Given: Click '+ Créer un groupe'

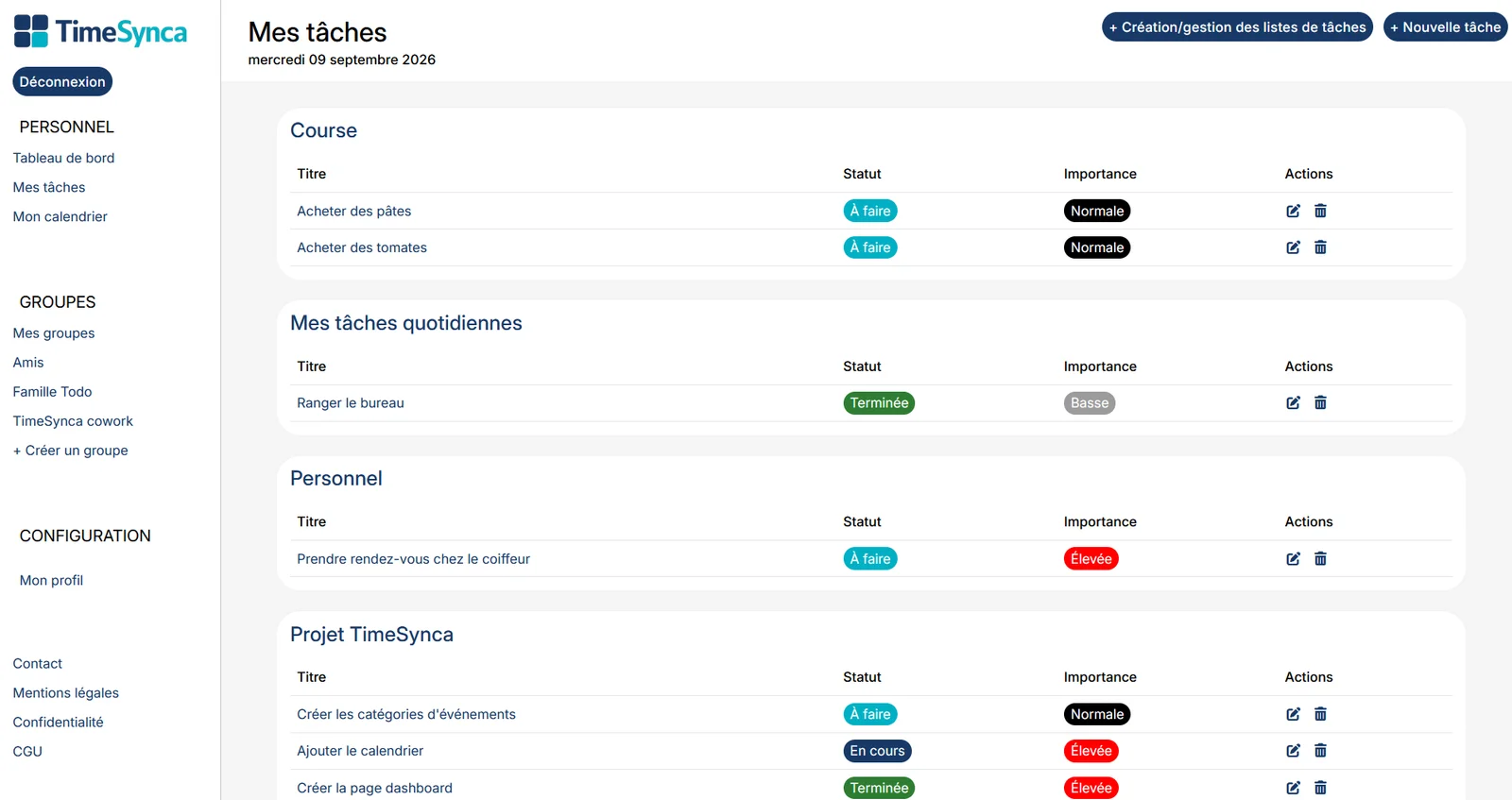Looking at the screenshot, I should click(x=70, y=451).
